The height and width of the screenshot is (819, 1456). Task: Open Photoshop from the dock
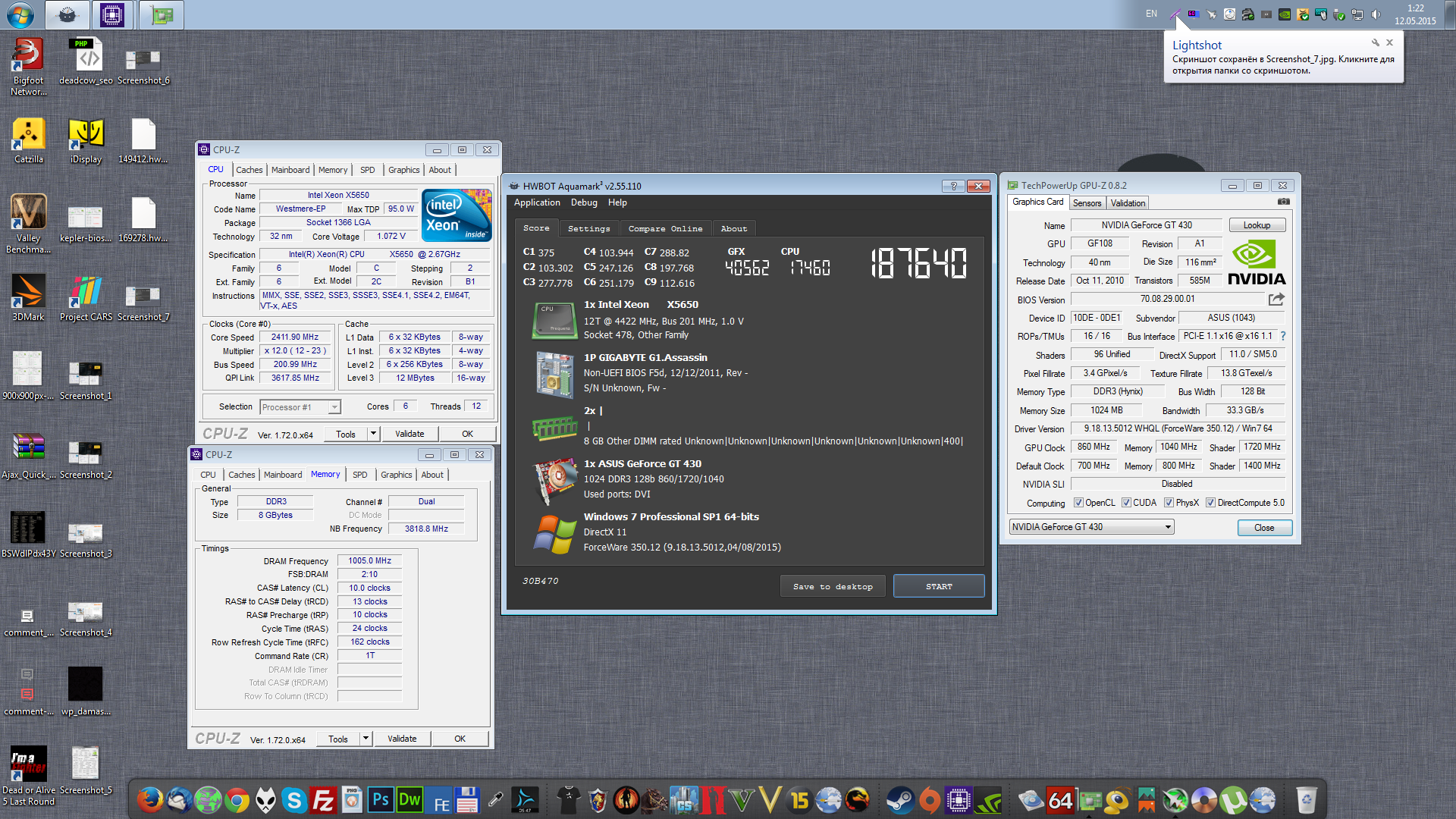point(381,800)
